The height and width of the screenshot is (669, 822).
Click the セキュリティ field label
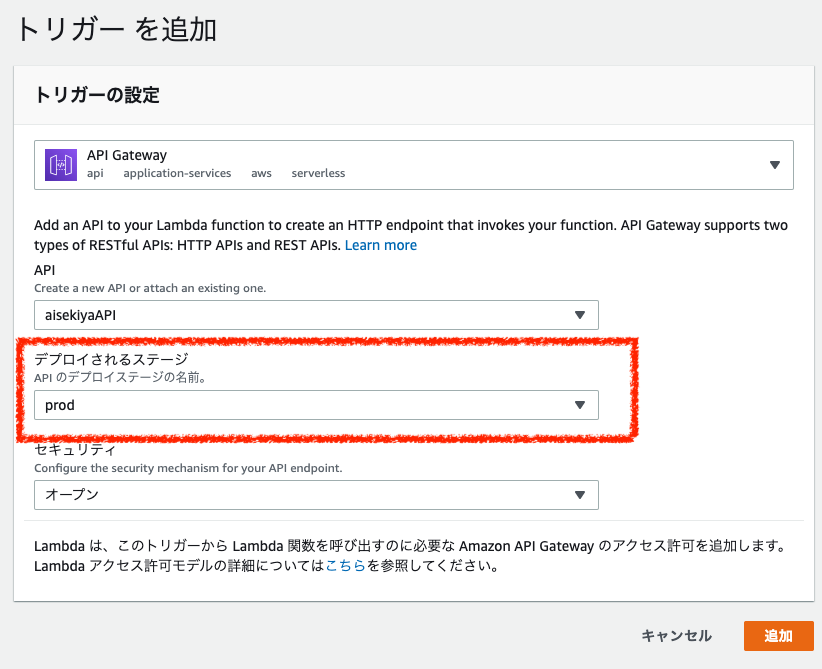tap(75, 450)
